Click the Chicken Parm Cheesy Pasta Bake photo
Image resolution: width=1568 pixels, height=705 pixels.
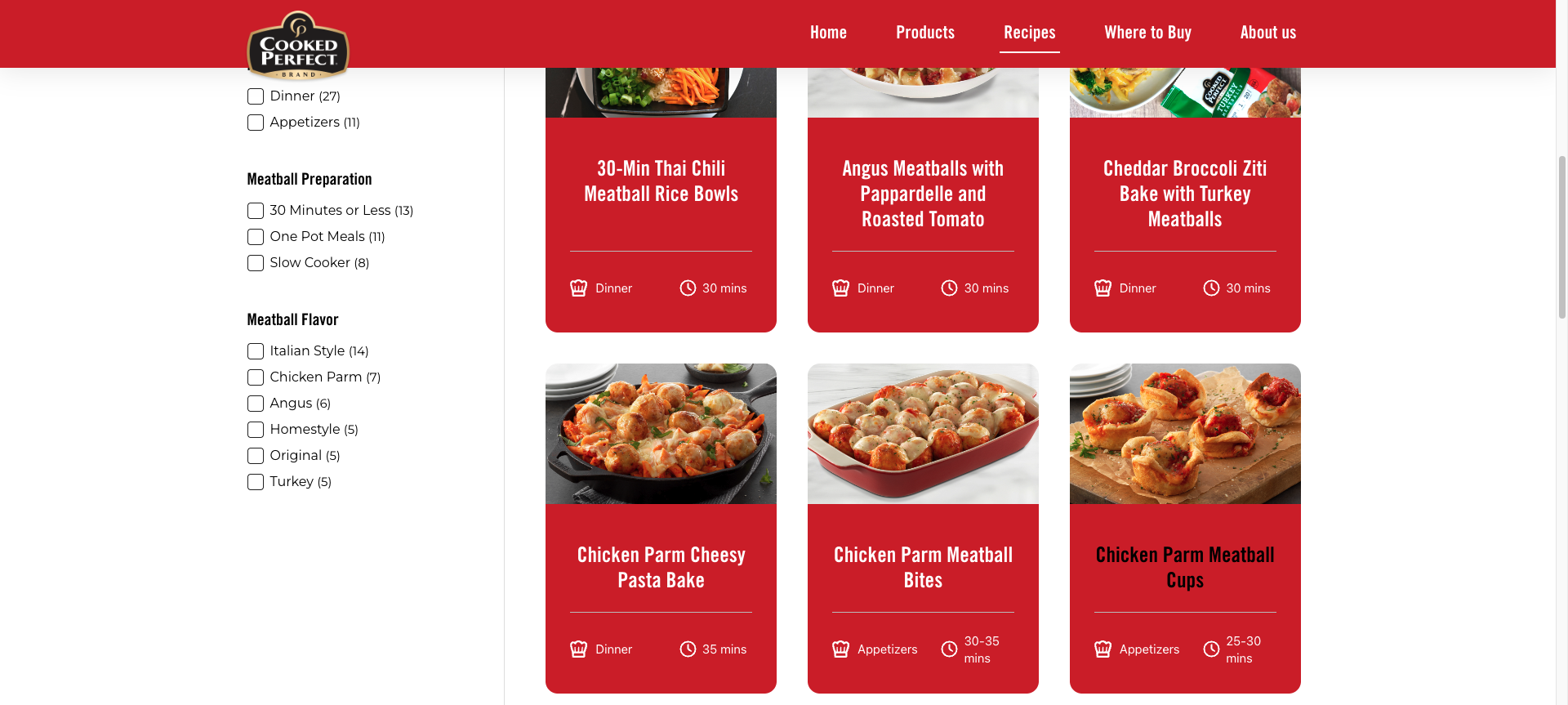point(661,434)
